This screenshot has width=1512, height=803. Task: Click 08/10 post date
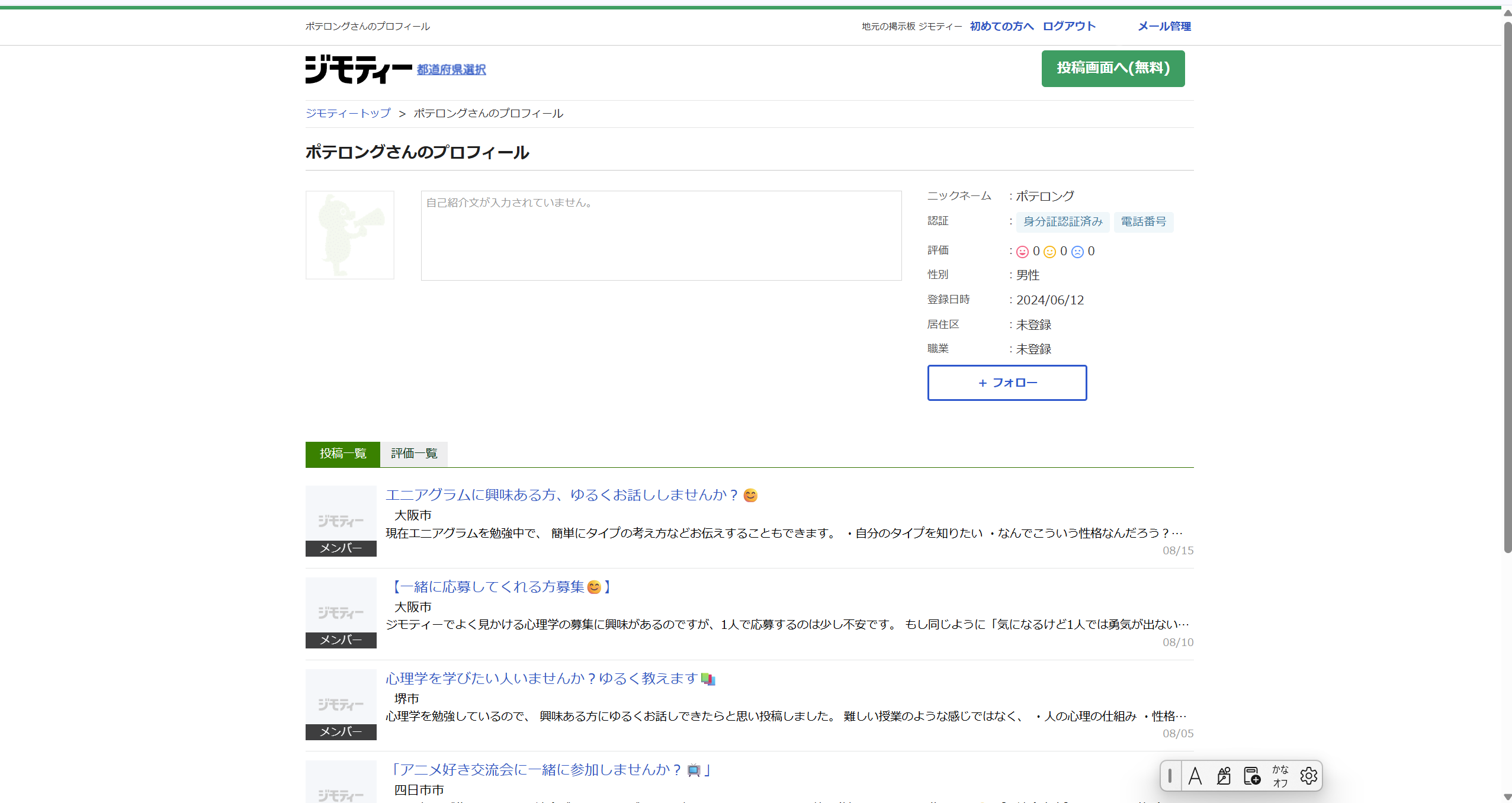click(x=1178, y=643)
